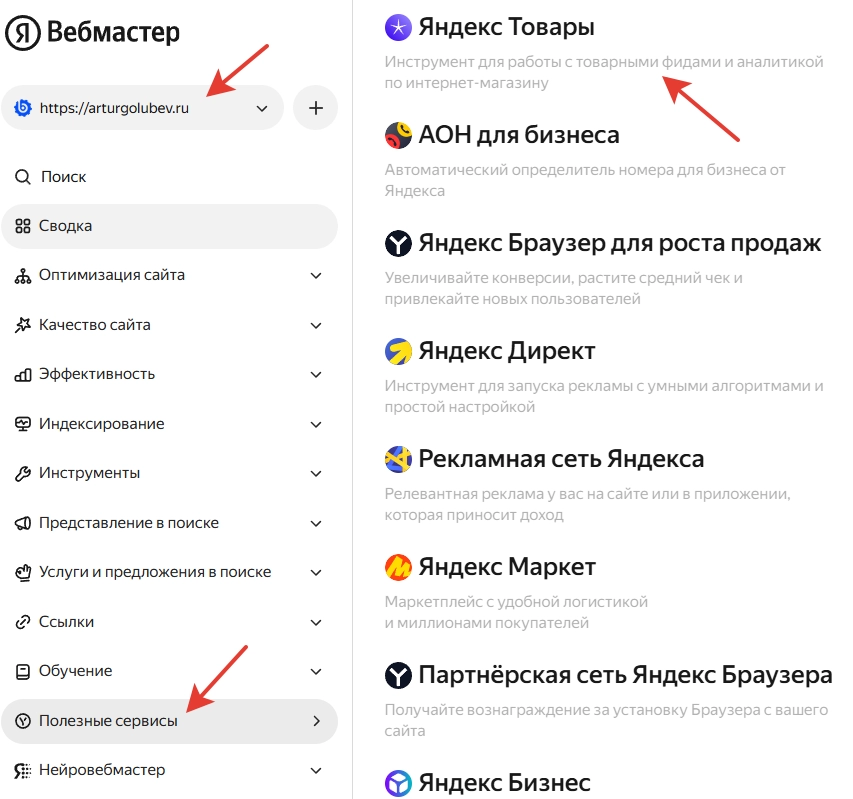Open the Яндекс Браузер для роста продаж link
This screenshot has height=799, width=853.
point(619,243)
